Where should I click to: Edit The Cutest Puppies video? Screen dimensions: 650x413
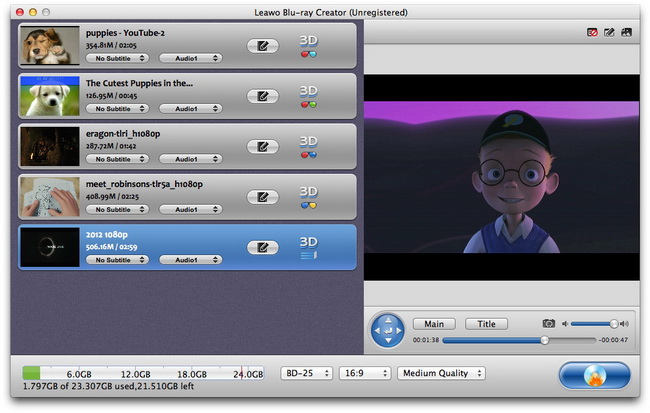[262, 96]
